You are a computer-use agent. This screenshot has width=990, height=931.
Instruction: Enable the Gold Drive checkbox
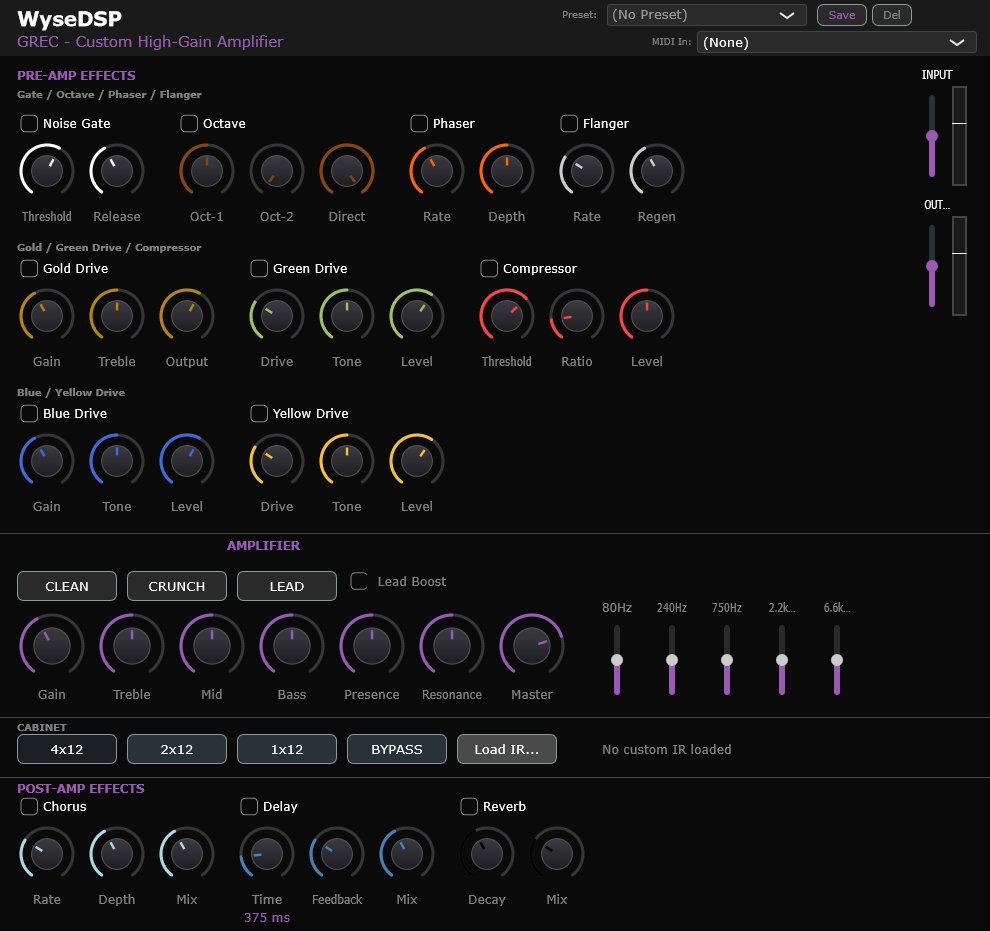[29, 268]
